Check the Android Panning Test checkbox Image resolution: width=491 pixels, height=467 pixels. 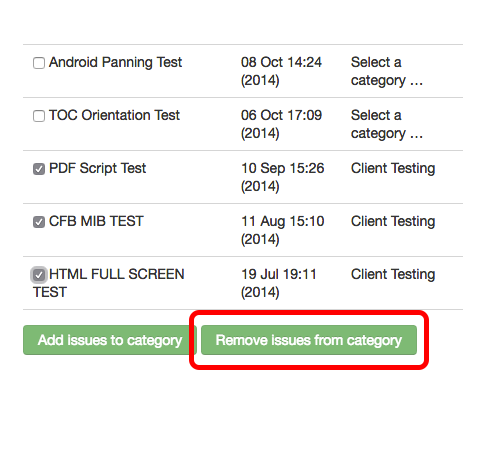[x=39, y=63]
